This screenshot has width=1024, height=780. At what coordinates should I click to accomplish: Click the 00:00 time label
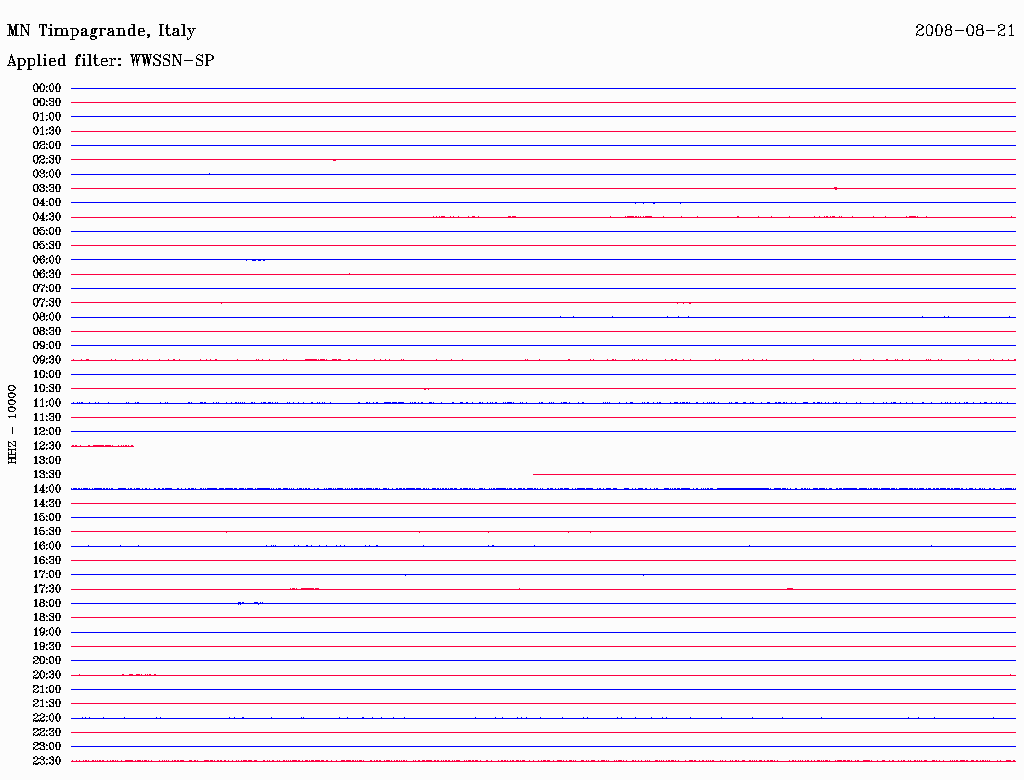click(x=47, y=88)
